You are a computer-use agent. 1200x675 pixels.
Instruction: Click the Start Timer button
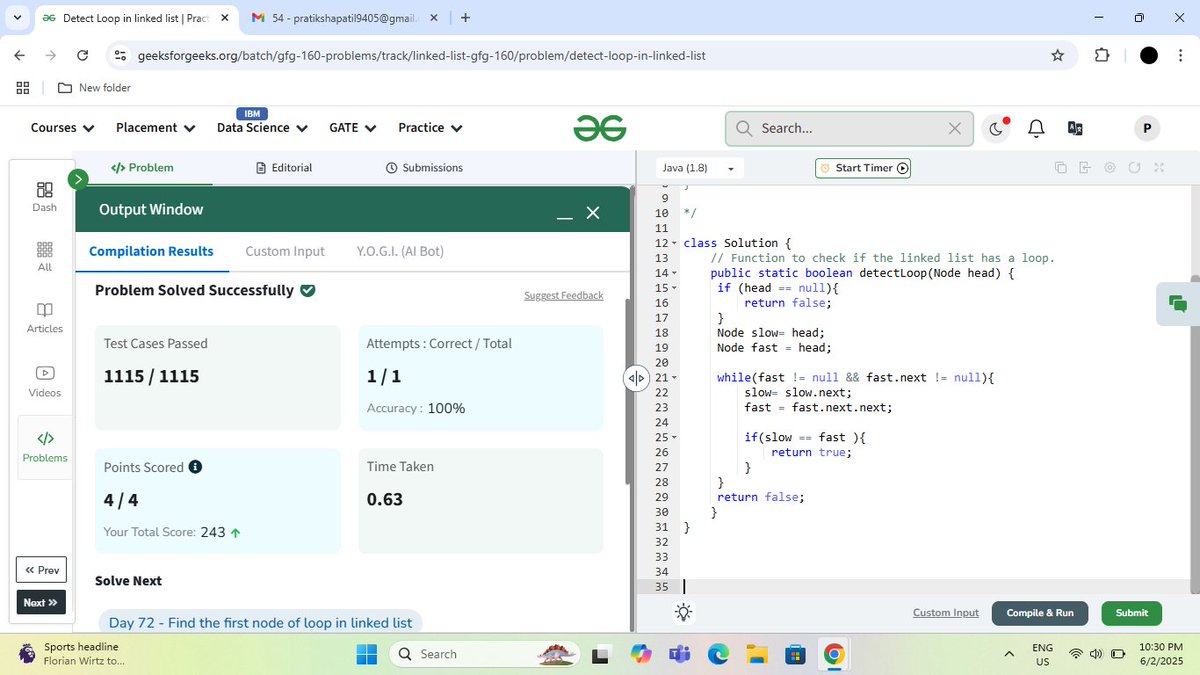[x=863, y=168]
